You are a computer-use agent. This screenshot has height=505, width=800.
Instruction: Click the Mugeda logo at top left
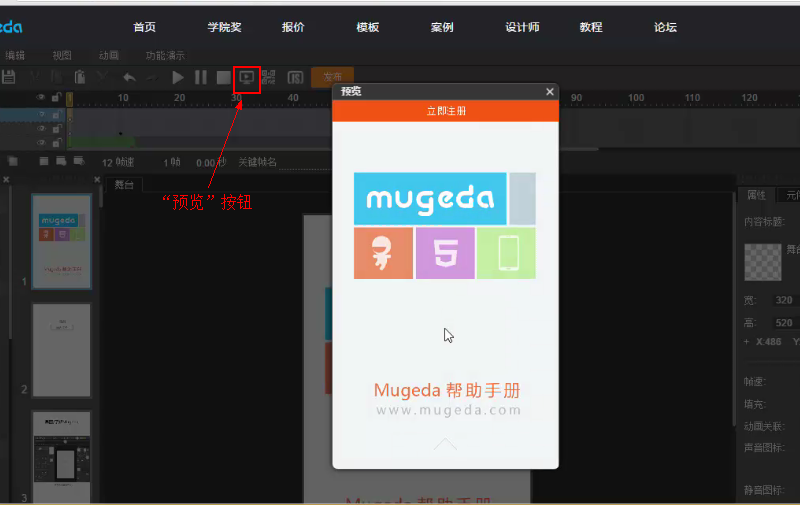click(x=10, y=27)
